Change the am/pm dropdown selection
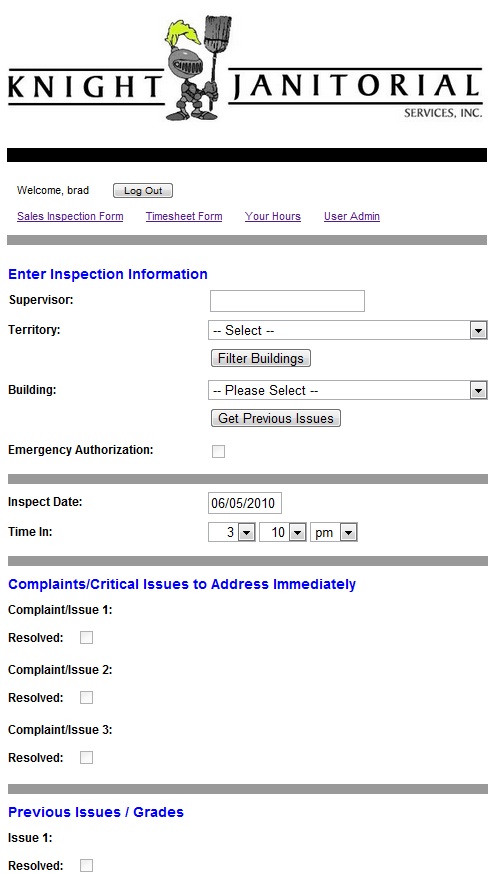 (x=333, y=532)
